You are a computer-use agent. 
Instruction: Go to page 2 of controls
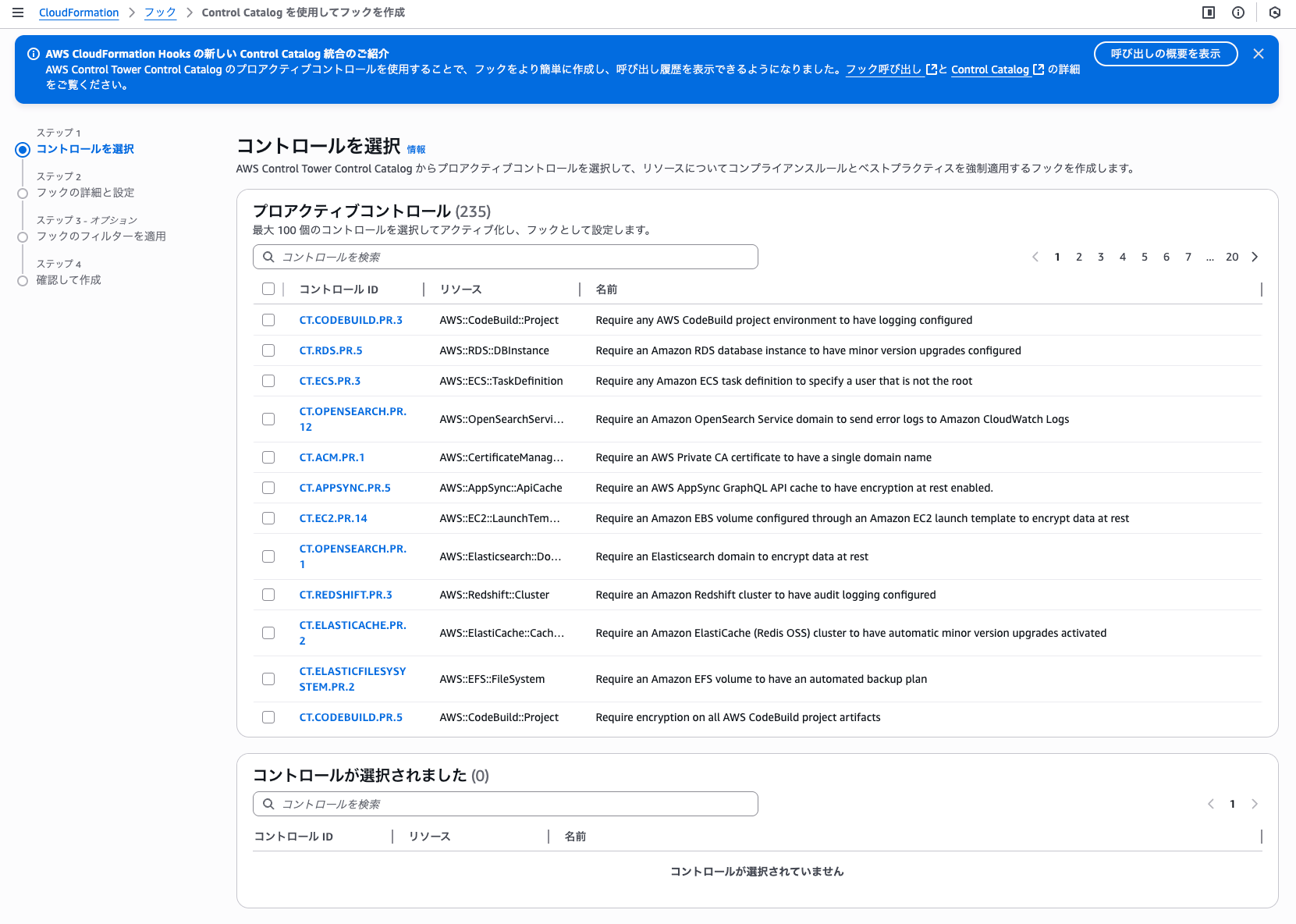click(x=1079, y=257)
